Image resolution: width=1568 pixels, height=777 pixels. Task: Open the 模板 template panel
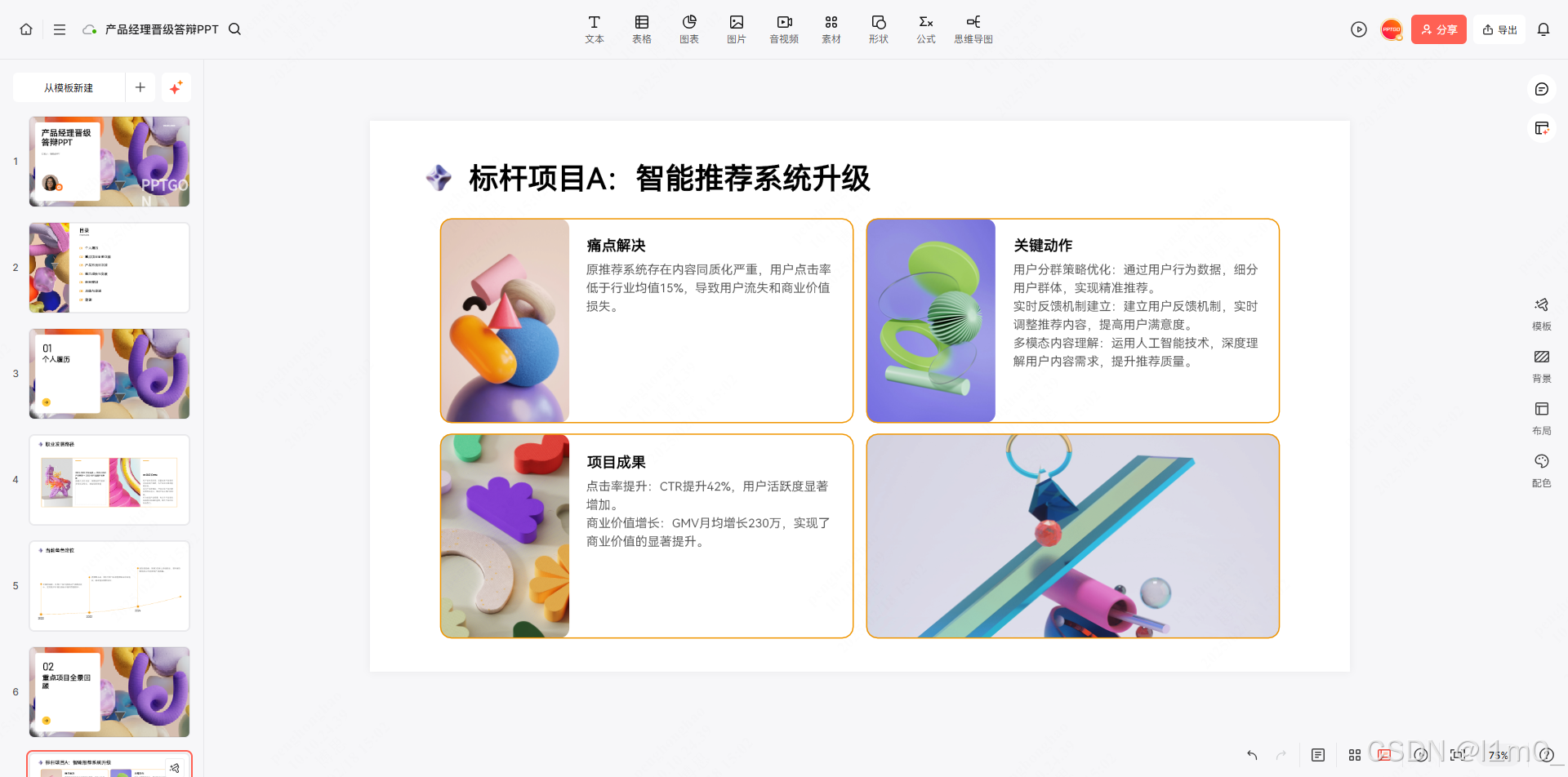point(1542,314)
